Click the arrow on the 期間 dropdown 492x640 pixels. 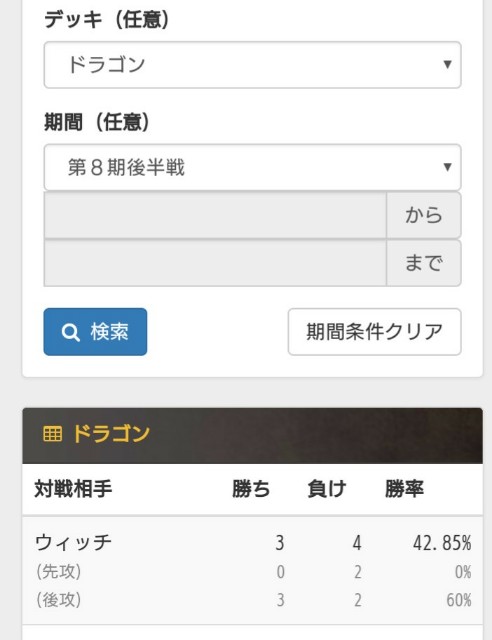point(447,167)
